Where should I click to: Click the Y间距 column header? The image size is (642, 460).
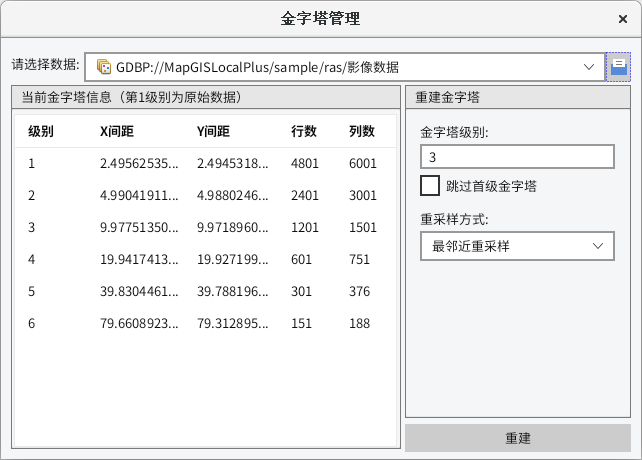(214, 131)
